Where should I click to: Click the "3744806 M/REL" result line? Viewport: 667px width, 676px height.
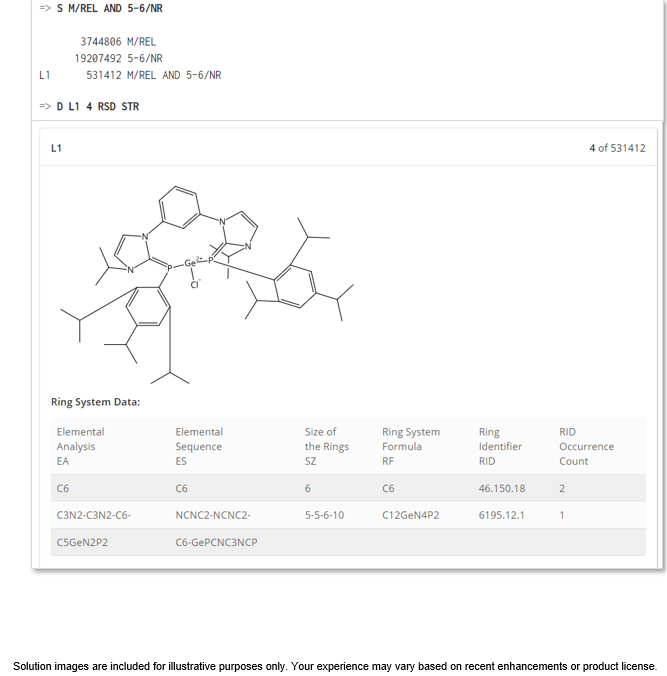coord(118,42)
